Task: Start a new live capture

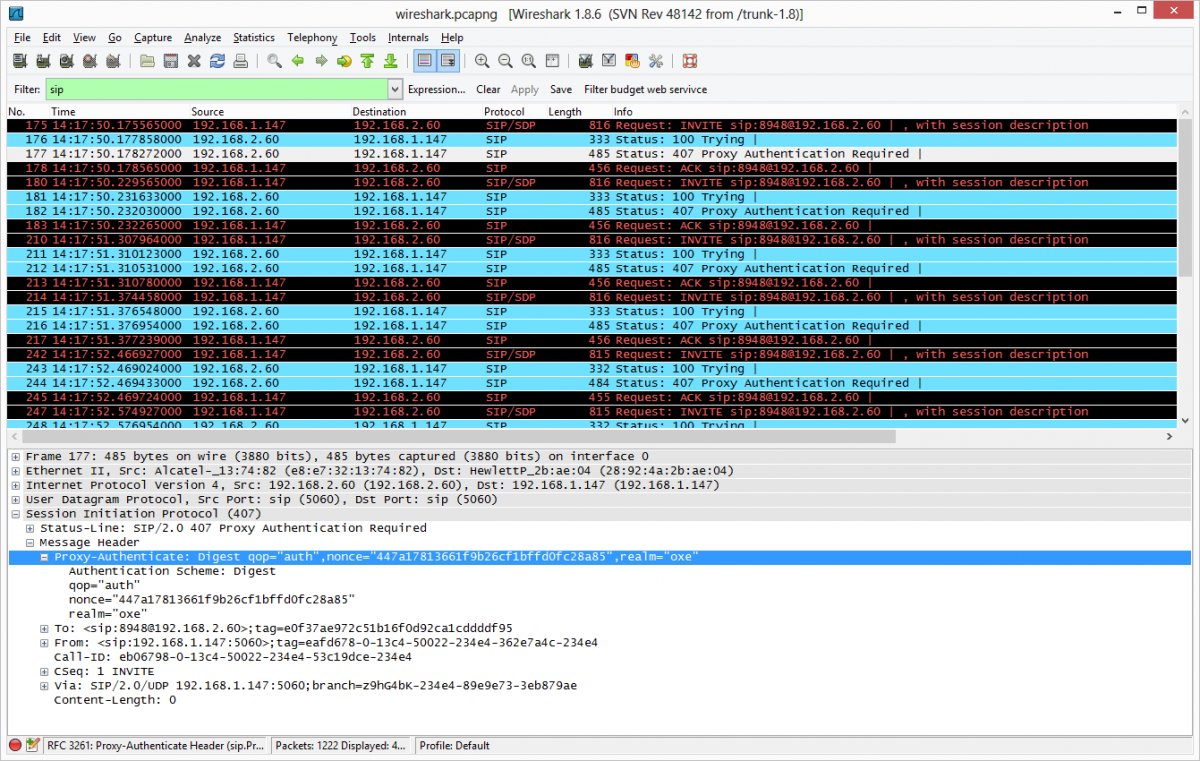Action: coord(67,61)
